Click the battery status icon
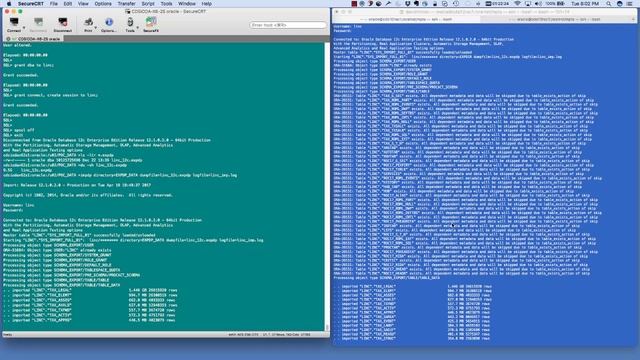 click(x=561, y=4)
